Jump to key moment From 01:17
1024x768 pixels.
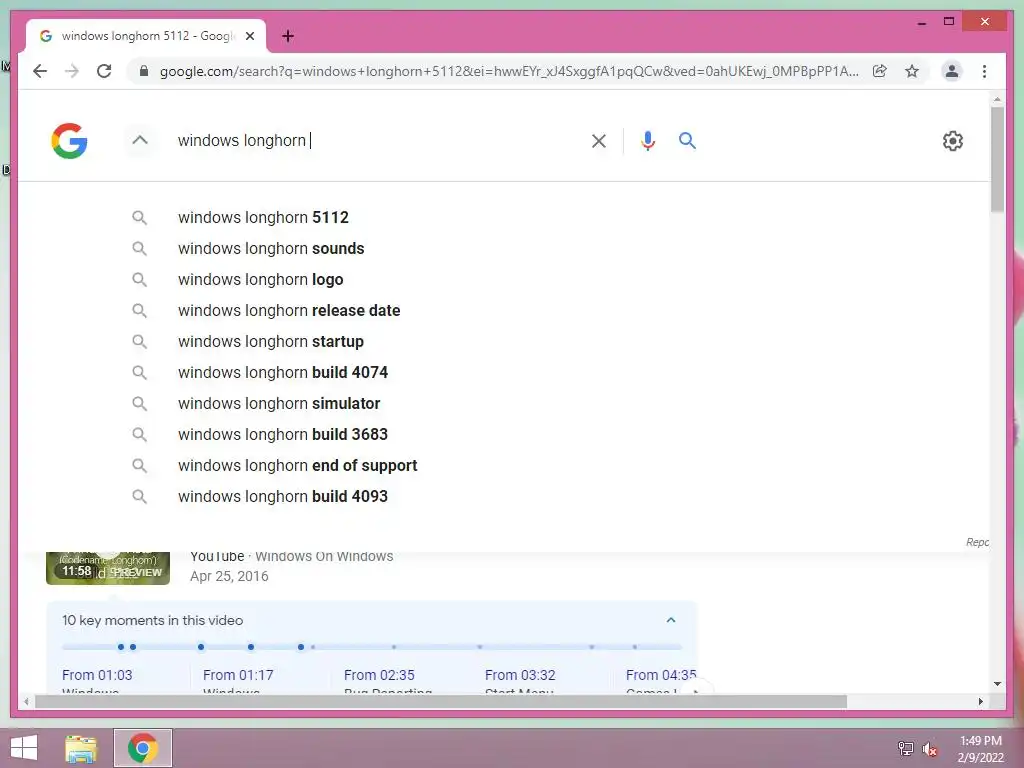click(238, 675)
